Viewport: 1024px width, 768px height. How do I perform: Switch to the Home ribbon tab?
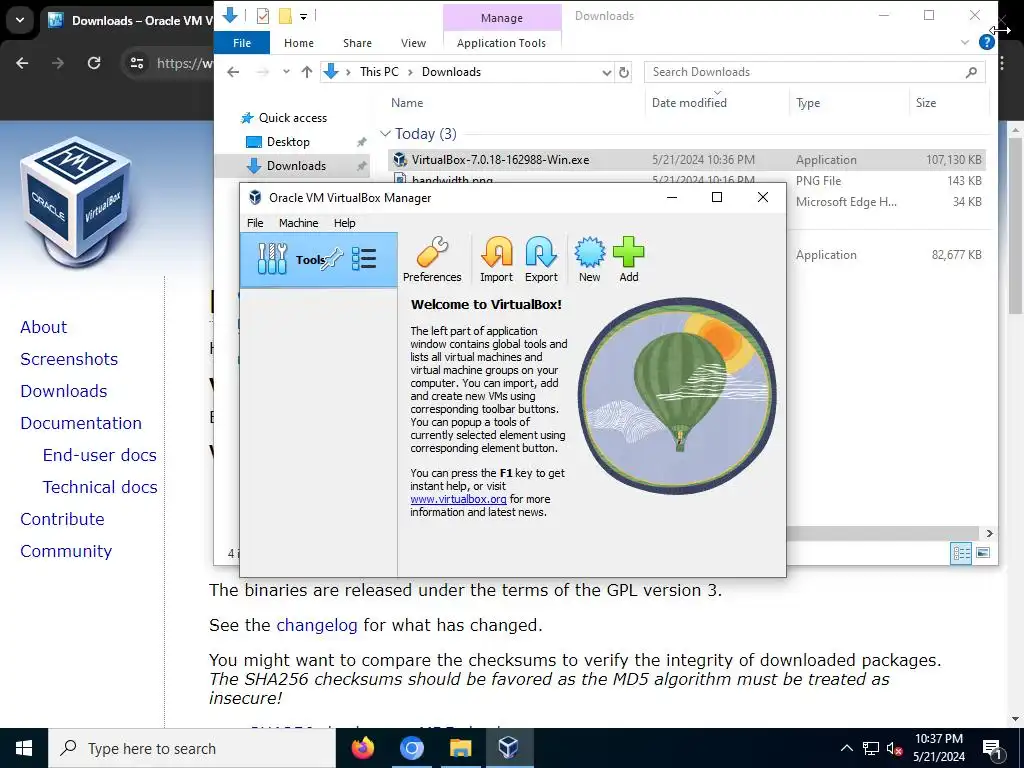pyautogui.click(x=298, y=43)
